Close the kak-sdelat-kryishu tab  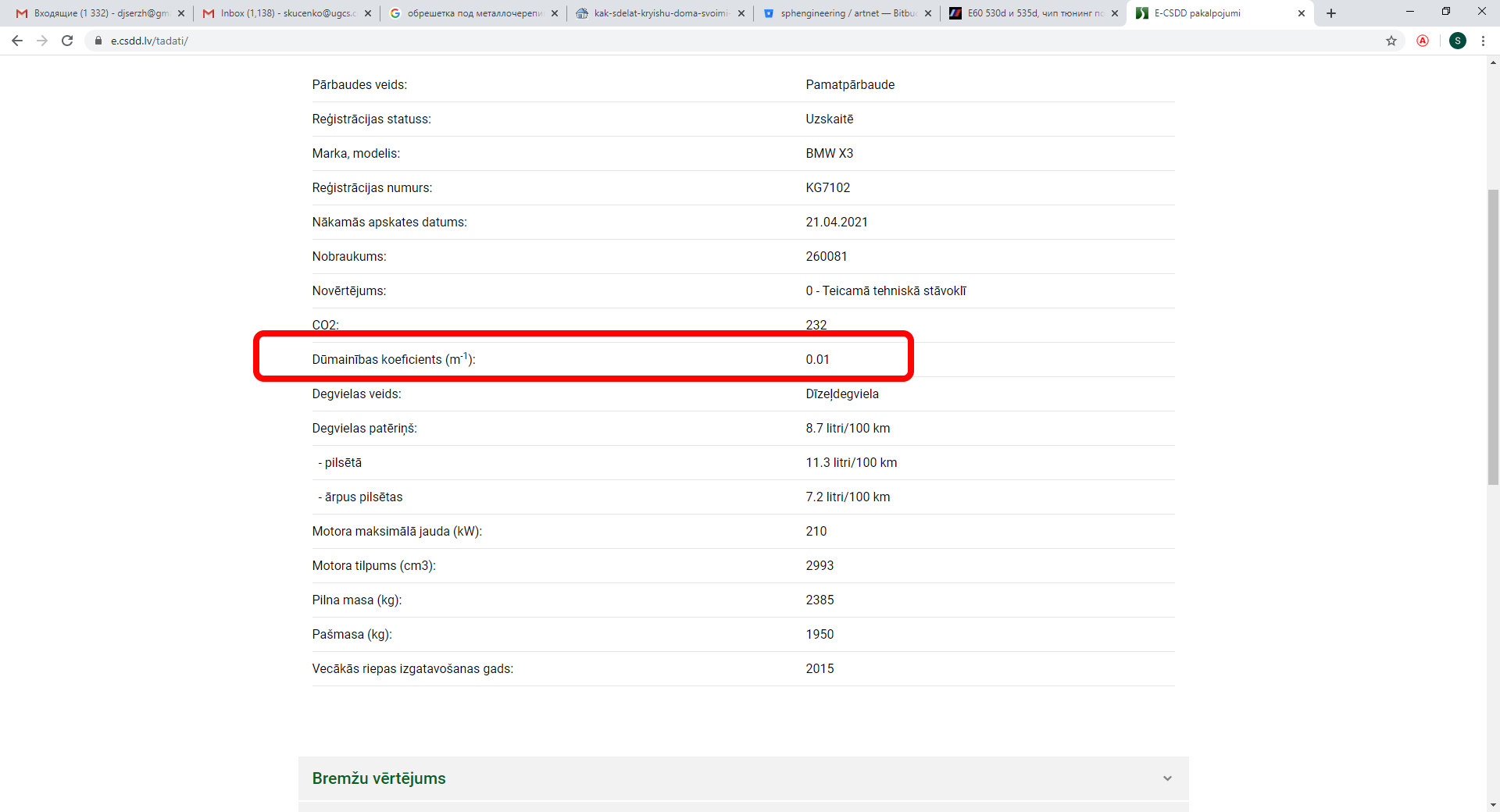741,13
